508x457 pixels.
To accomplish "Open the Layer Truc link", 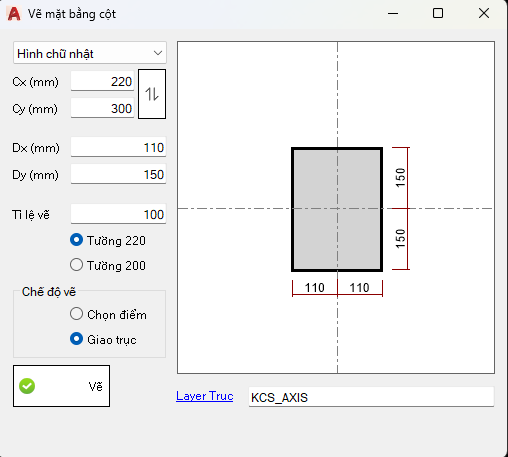I will click(x=205, y=396).
